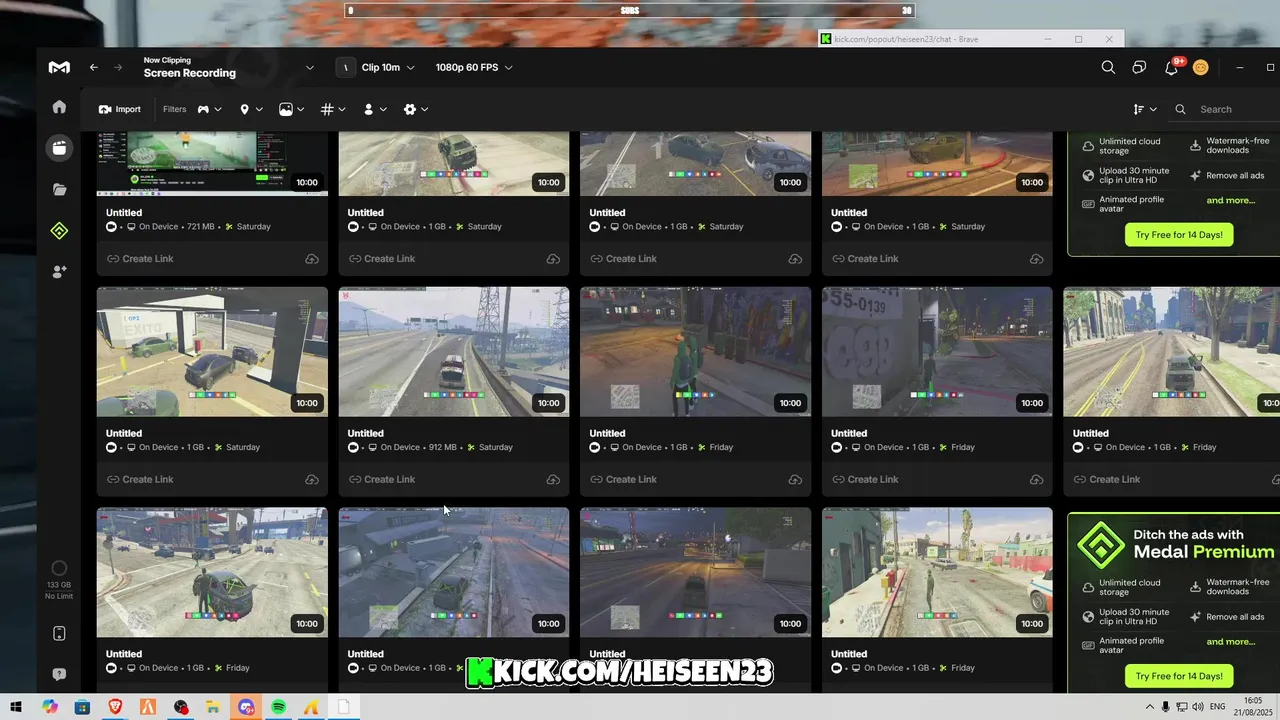
Task: Expand the gear settings filter dropdown
Action: point(416,109)
